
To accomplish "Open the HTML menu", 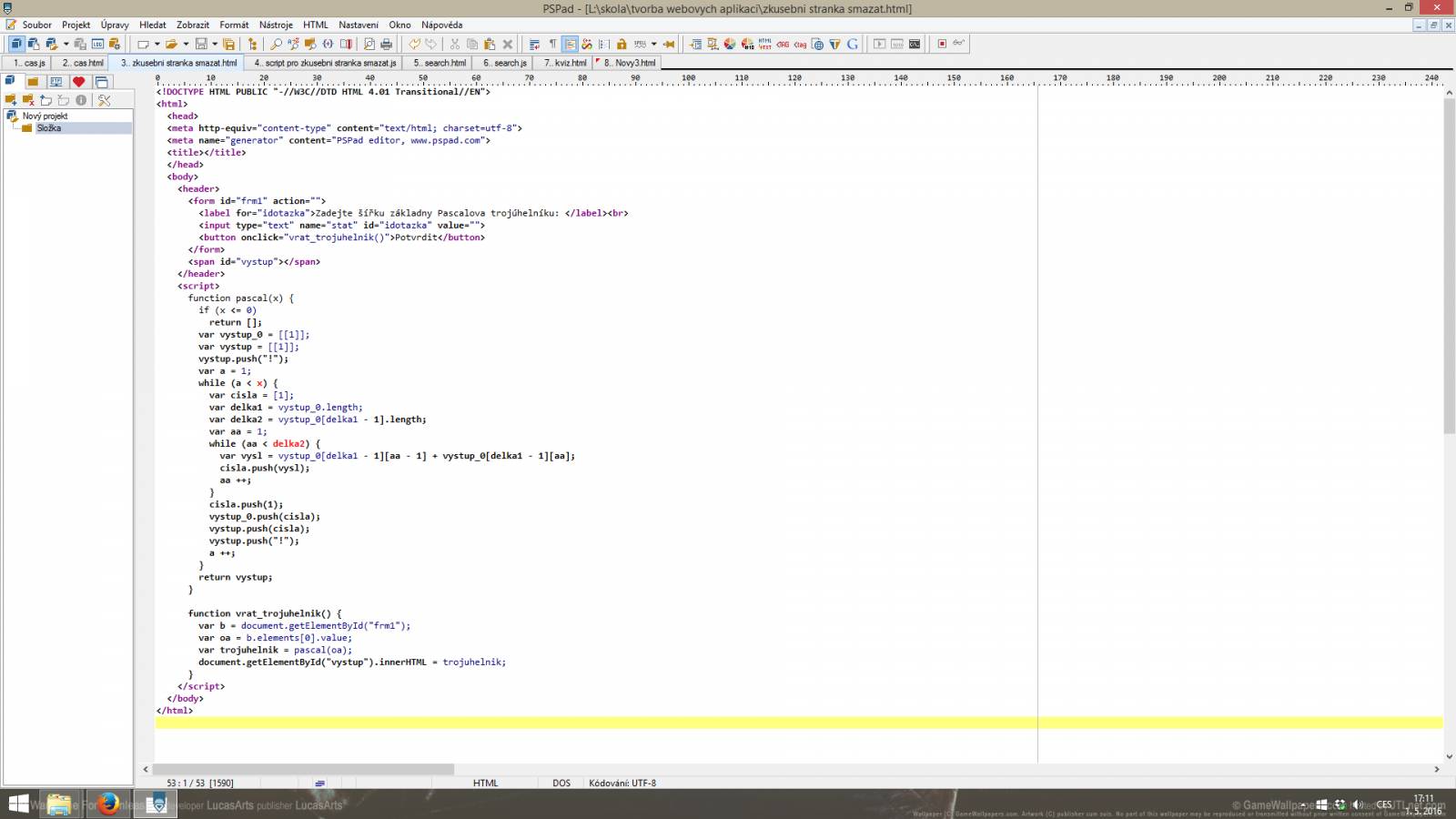I will [316, 25].
